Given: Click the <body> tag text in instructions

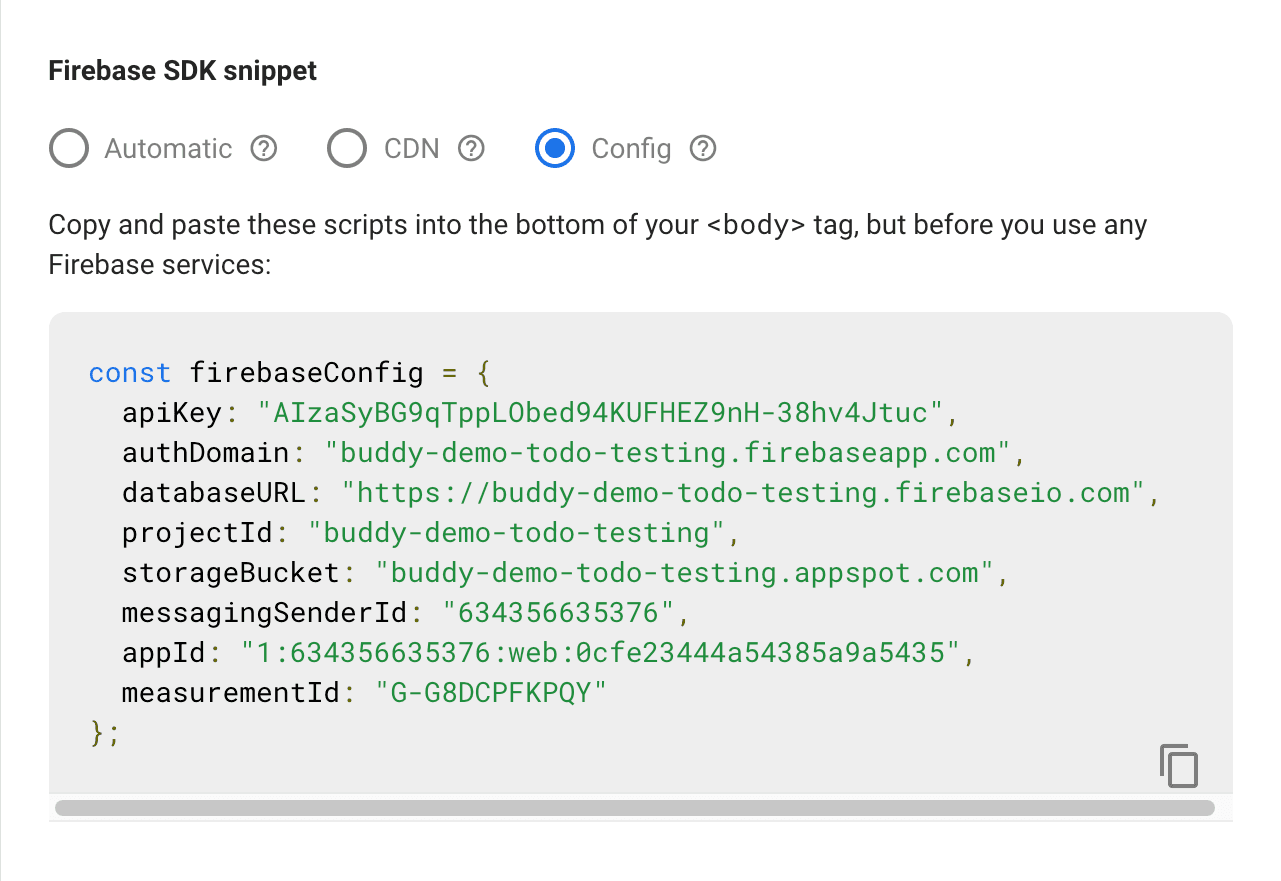Looking at the screenshot, I should 756,225.
